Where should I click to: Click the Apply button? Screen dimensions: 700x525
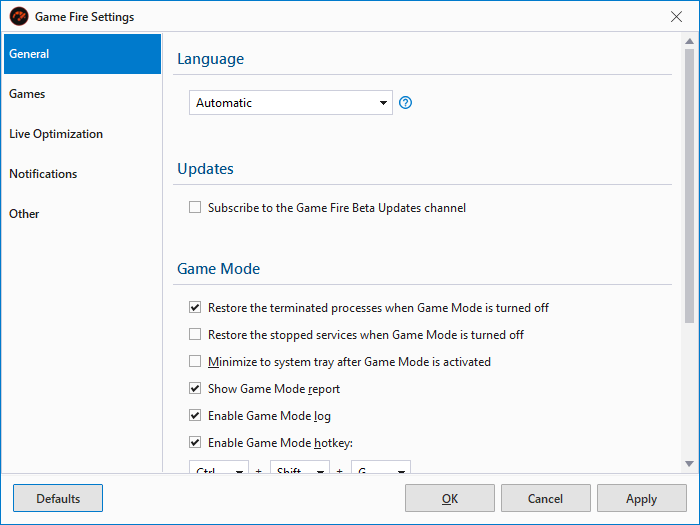tap(642, 498)
